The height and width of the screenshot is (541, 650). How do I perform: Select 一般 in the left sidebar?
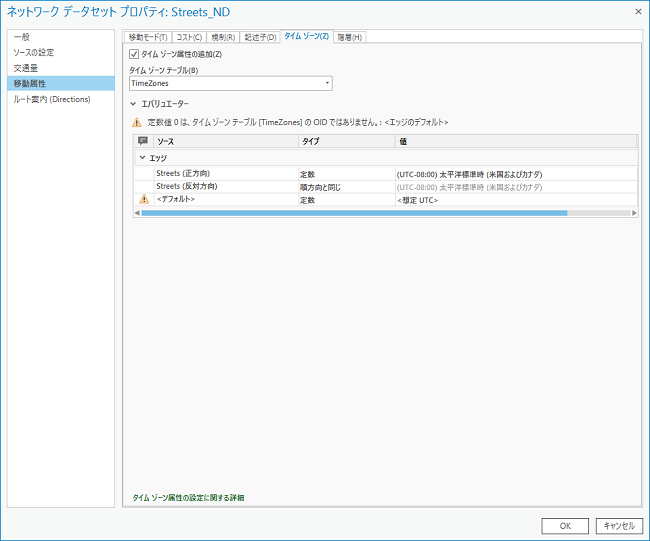click(22, 37)
